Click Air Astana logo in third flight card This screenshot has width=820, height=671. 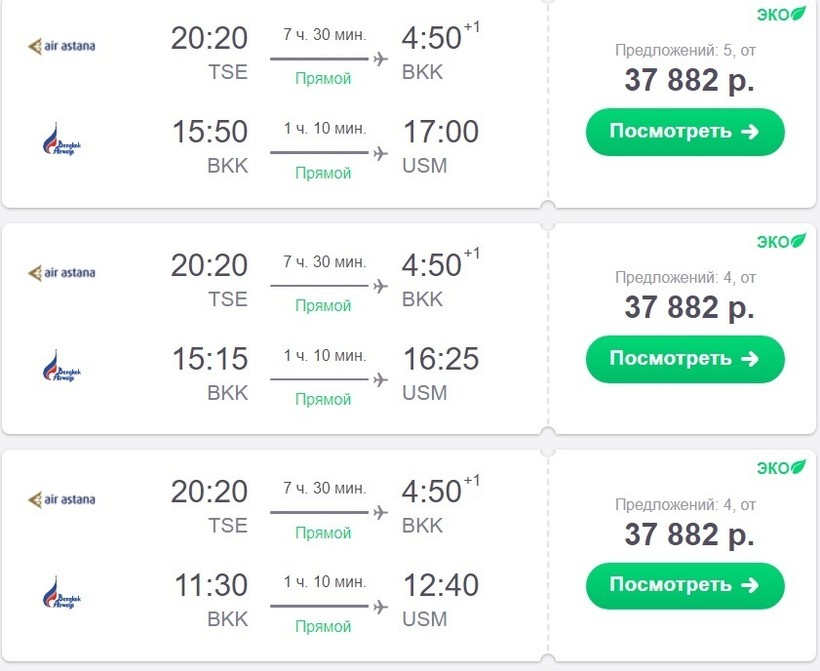pyautogui.click(x=62, y=498)
